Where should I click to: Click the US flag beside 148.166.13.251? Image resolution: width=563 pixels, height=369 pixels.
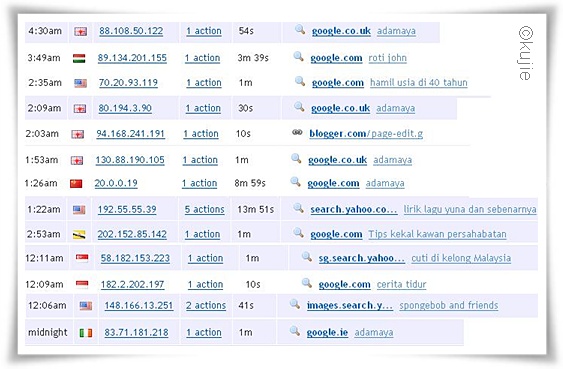pyautogui.click(x=86, y=306)
